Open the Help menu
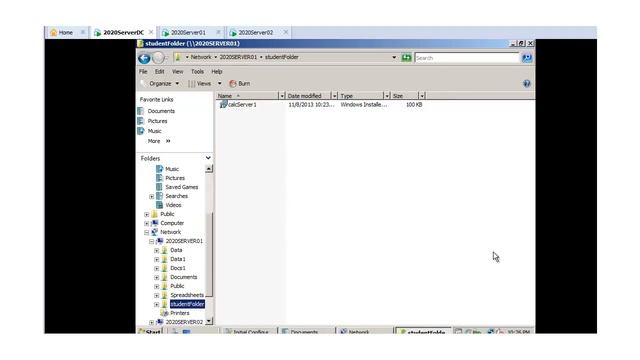The width and height of the screenshot is (640, 360). click(x=216, y=71)
